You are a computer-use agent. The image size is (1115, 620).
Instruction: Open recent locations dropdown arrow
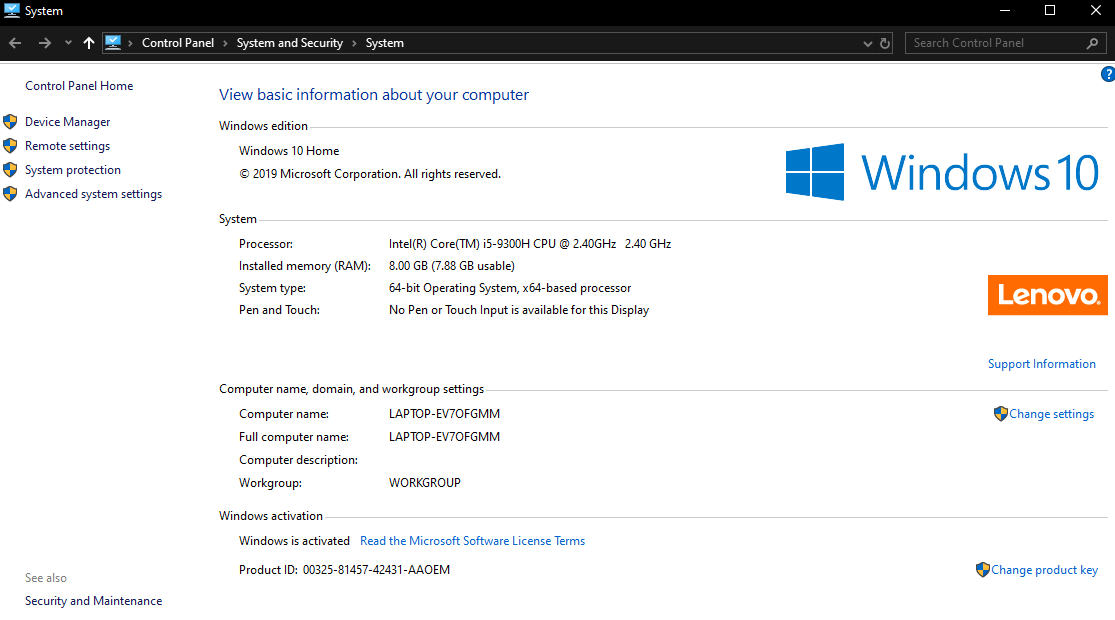[x=68, y=43]
